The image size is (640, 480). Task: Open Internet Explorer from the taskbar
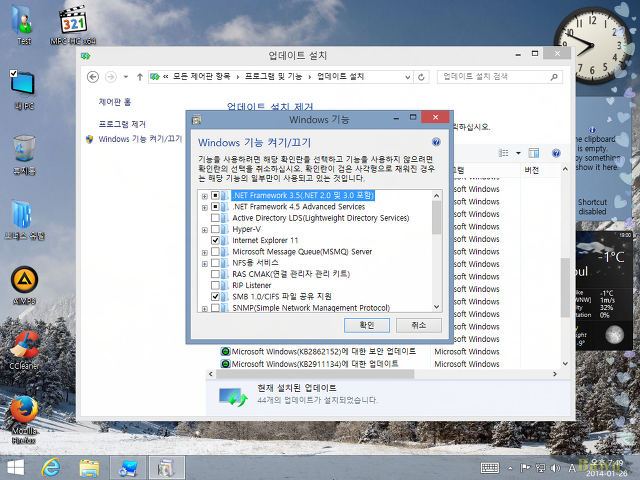[51, 468]
